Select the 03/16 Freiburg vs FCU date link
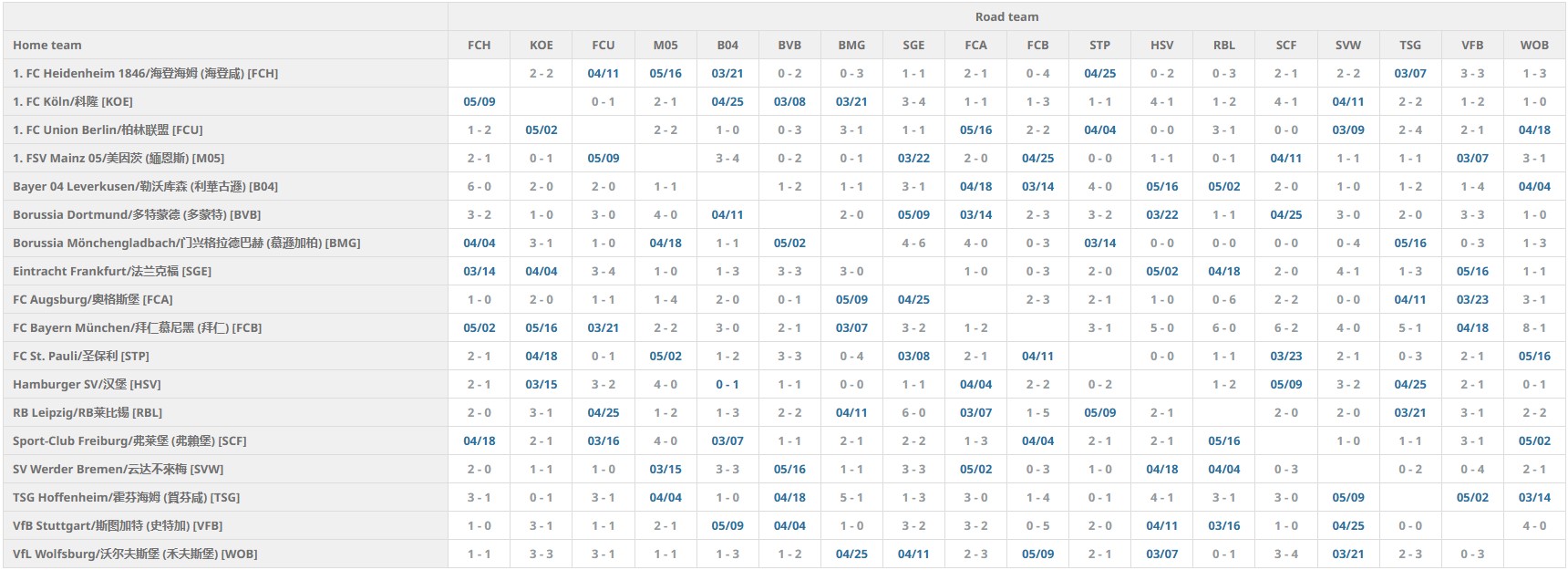The image size is (1568, 570). (603, 440)
